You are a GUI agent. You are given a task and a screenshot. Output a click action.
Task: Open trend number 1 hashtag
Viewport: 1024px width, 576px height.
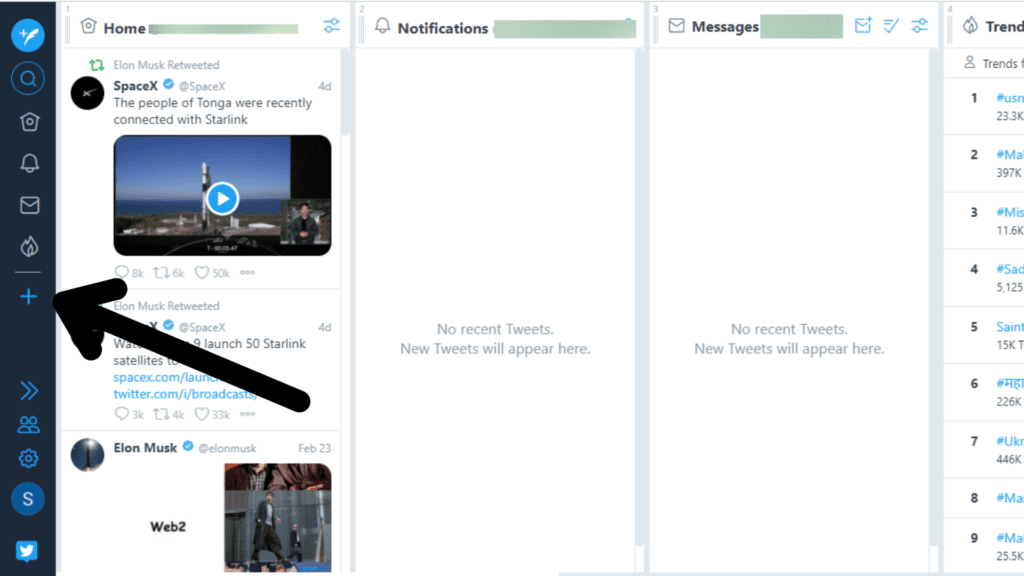coord(1010,97)
